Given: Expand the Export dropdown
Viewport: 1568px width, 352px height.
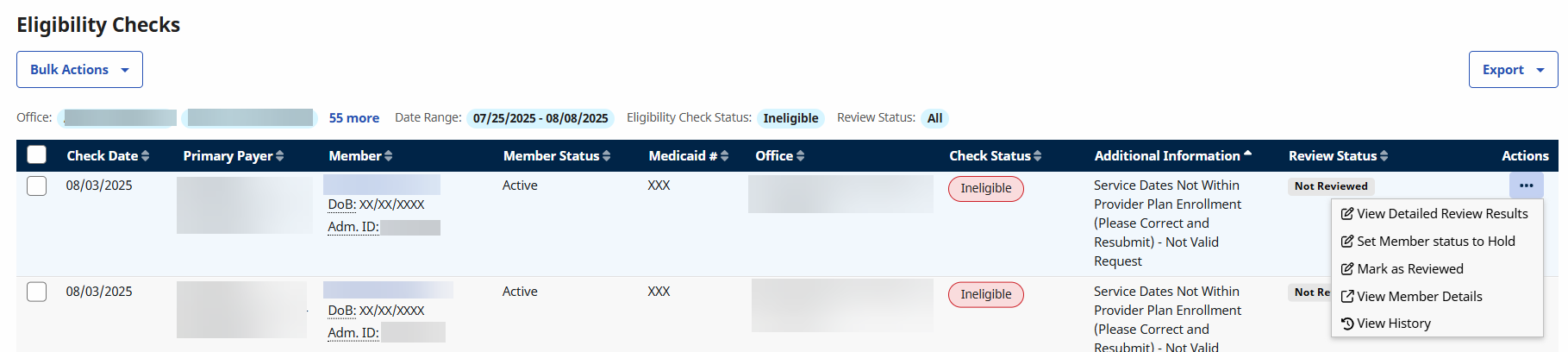Looking at the screenshot, I should coord(1513,70).
